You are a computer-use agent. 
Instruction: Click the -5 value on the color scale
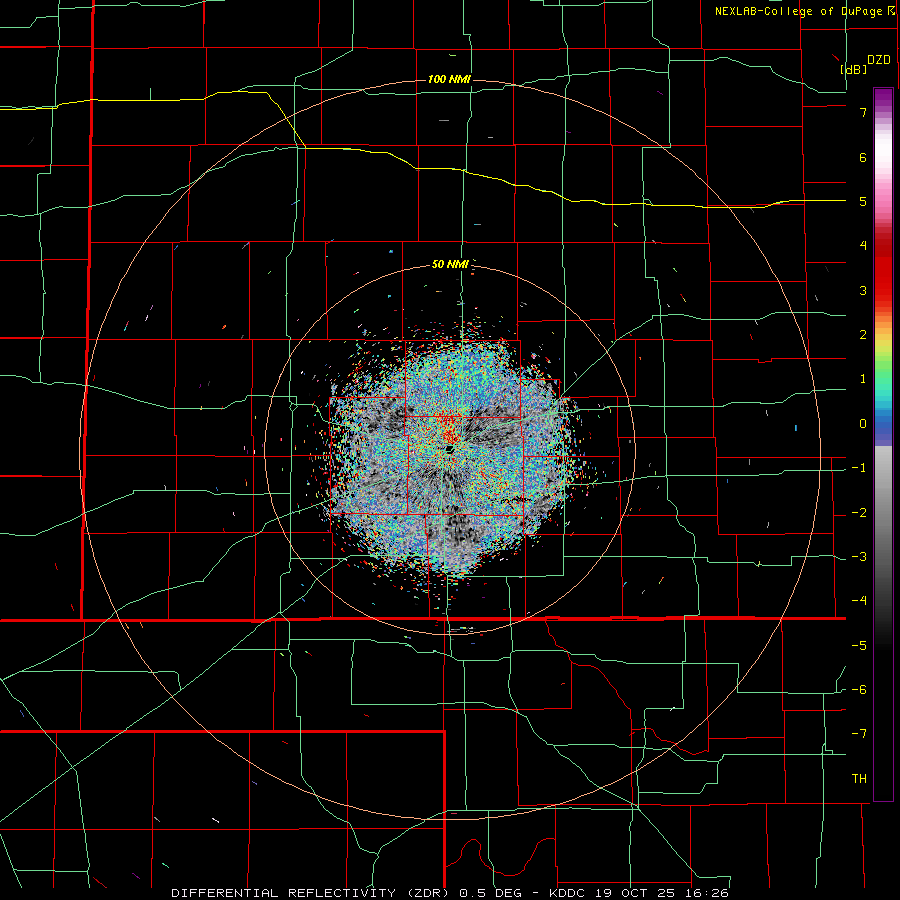click(x=859, y=646)
